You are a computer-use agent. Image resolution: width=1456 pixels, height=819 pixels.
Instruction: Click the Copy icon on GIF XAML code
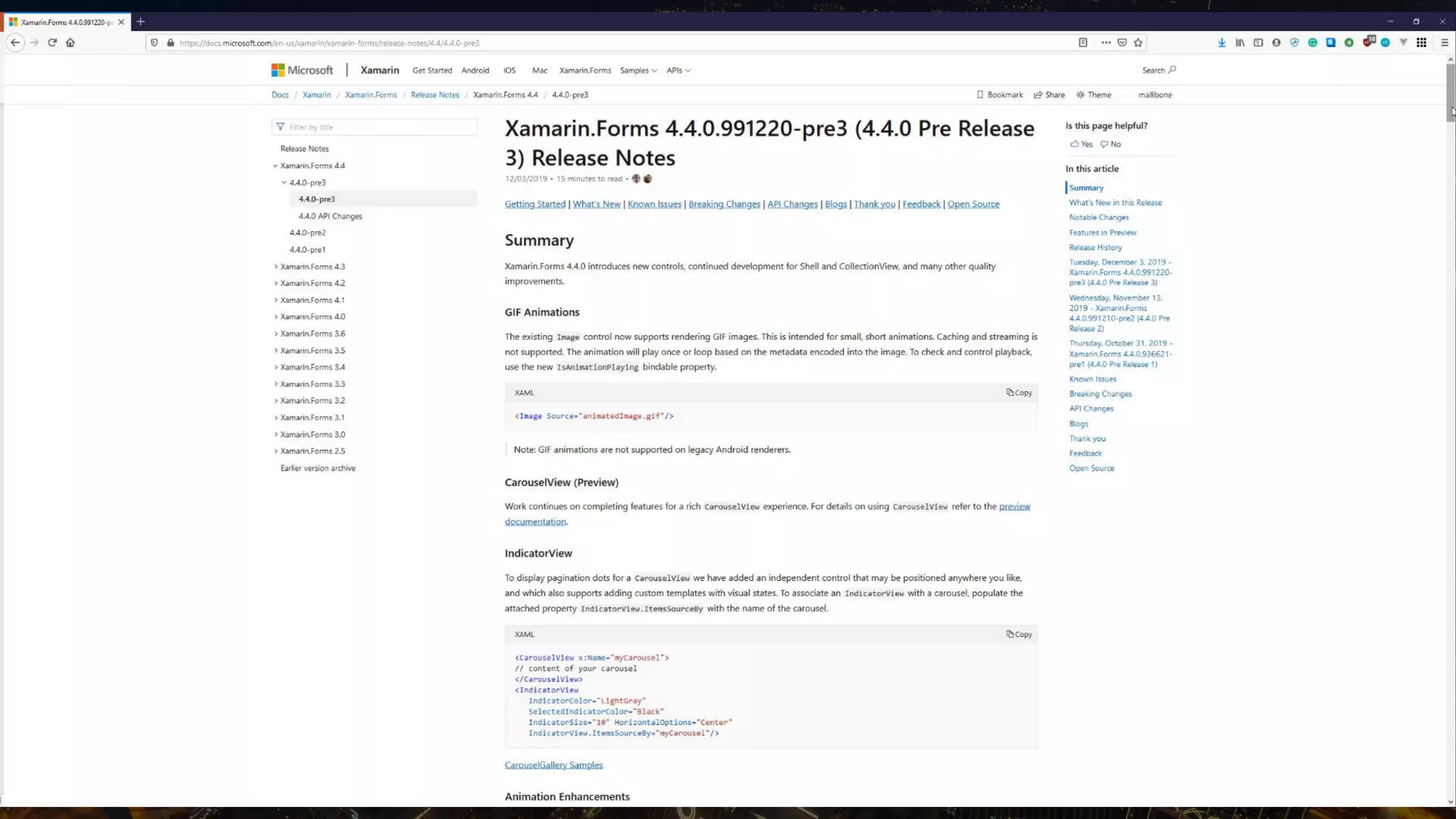click(x=1019, y=392)
